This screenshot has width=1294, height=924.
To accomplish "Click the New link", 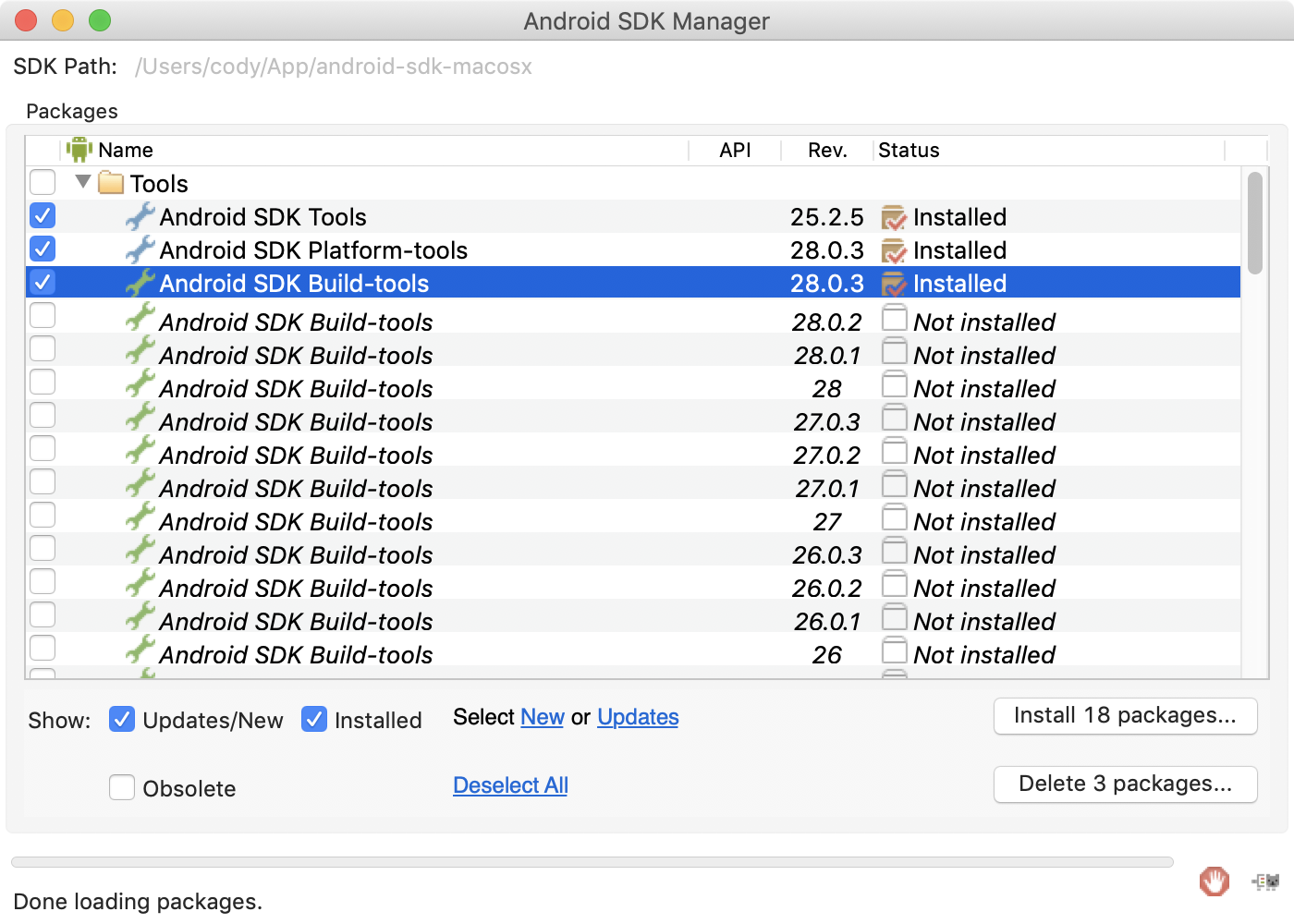I will click(x=543, y=717).
